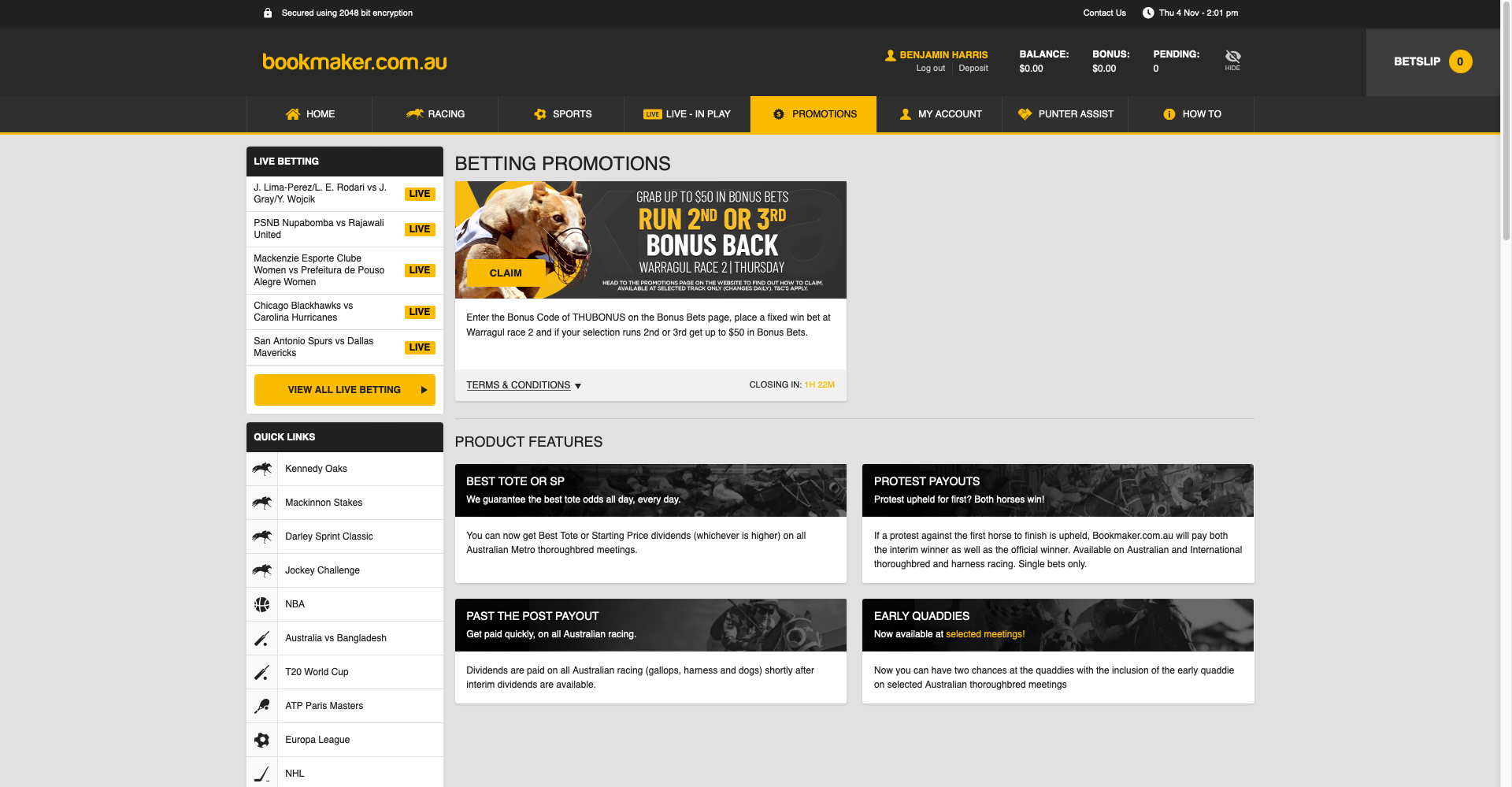Click the Punter Assist heart icon
The image size is (1512, 787).
tap(1025, 114)
